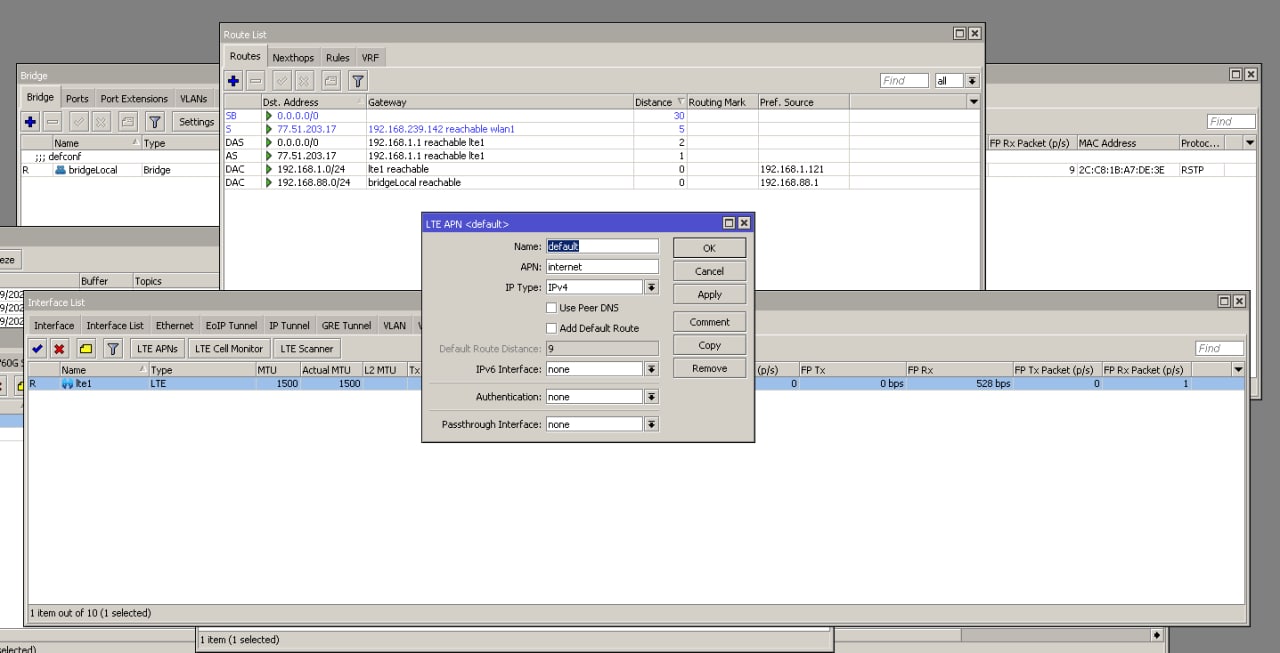This screenshot has width=1280, height=653.
Task: Add new bridge with plus icon in Bridge window
Action: point(30,122)
